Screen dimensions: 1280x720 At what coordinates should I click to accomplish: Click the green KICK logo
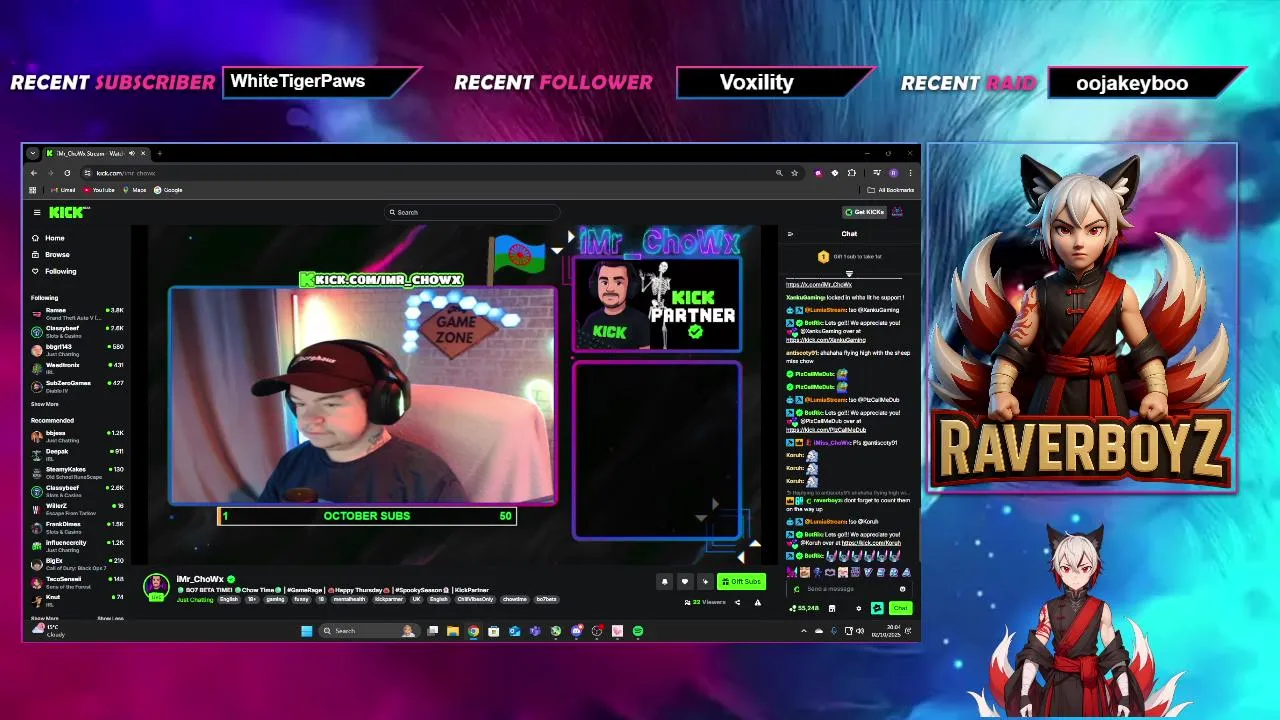[66, 212]
